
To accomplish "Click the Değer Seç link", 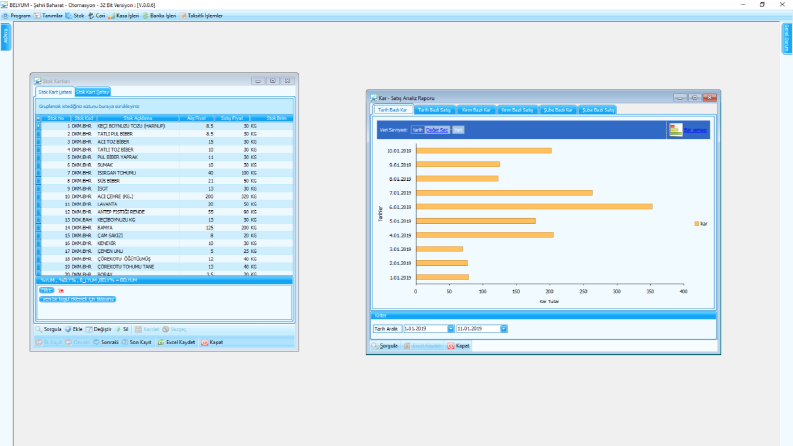I will pos(437,130).
